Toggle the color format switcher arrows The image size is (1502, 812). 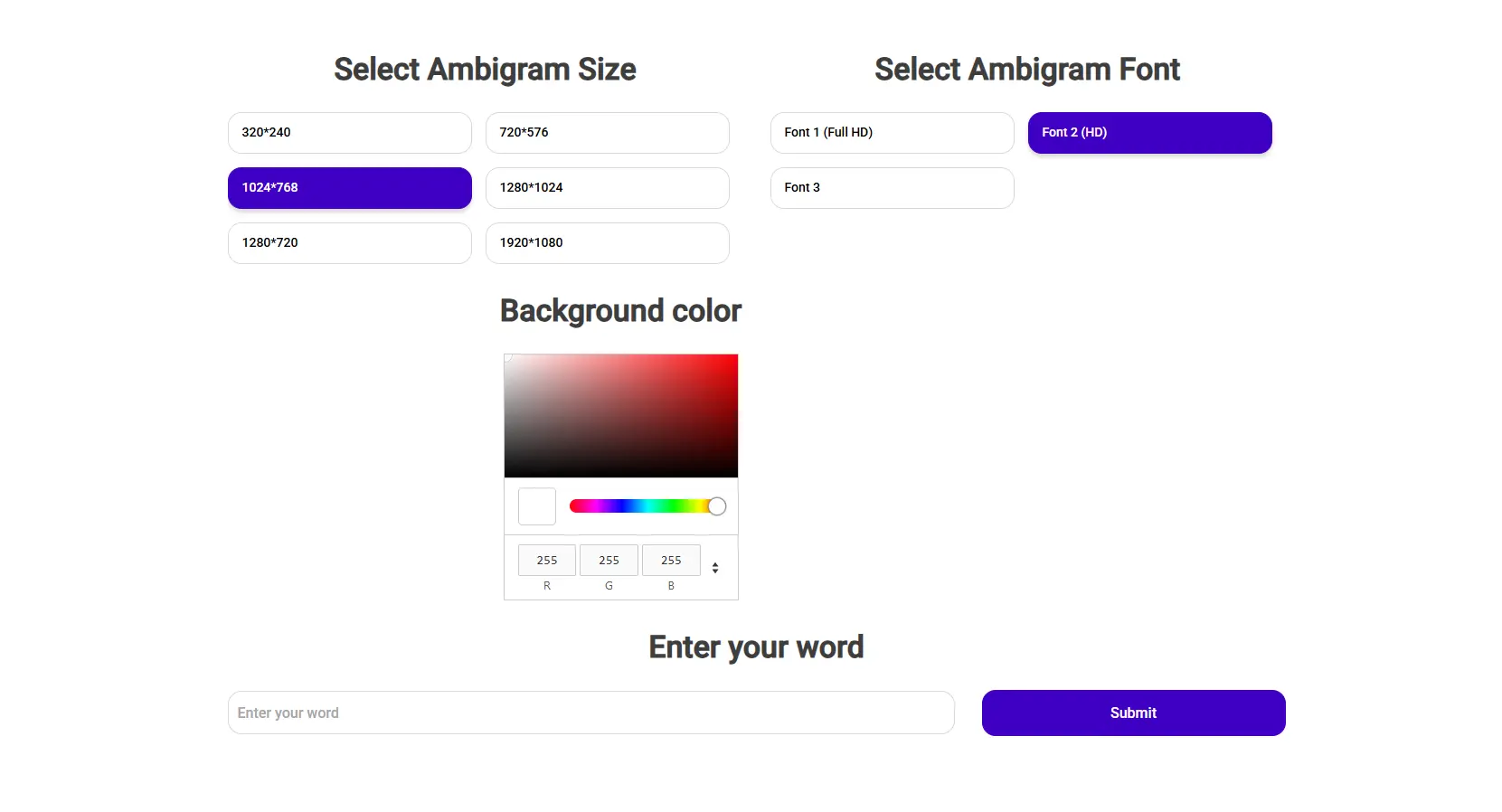[715, 568]
